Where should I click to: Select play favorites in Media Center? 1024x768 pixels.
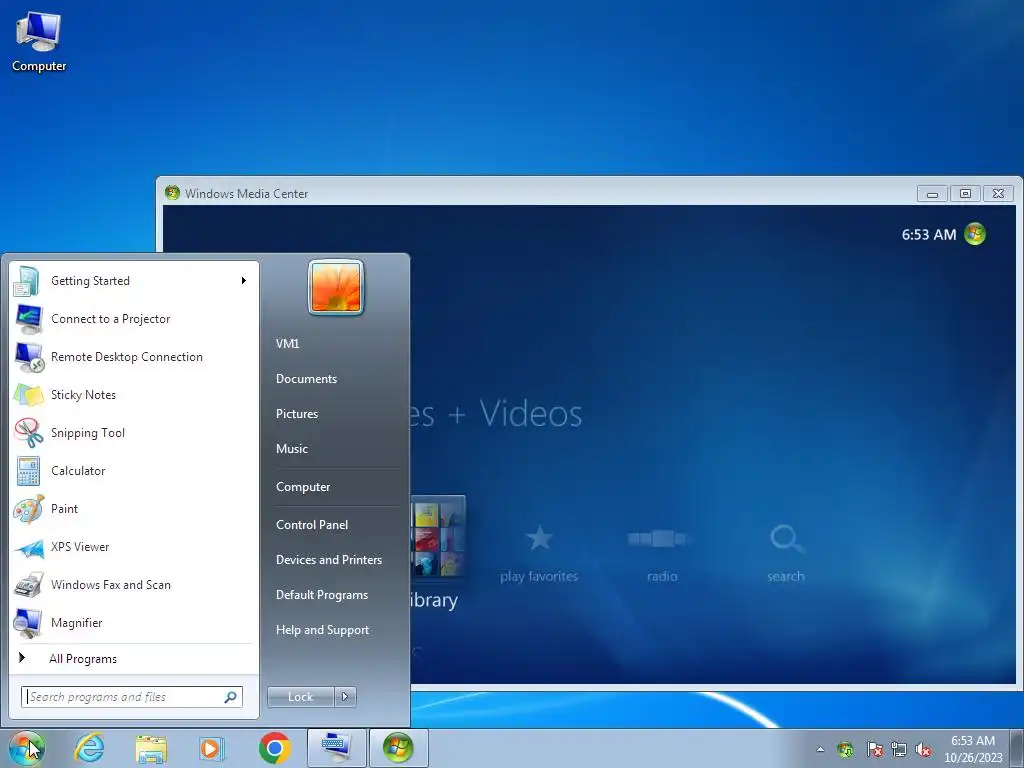point(539,554)
